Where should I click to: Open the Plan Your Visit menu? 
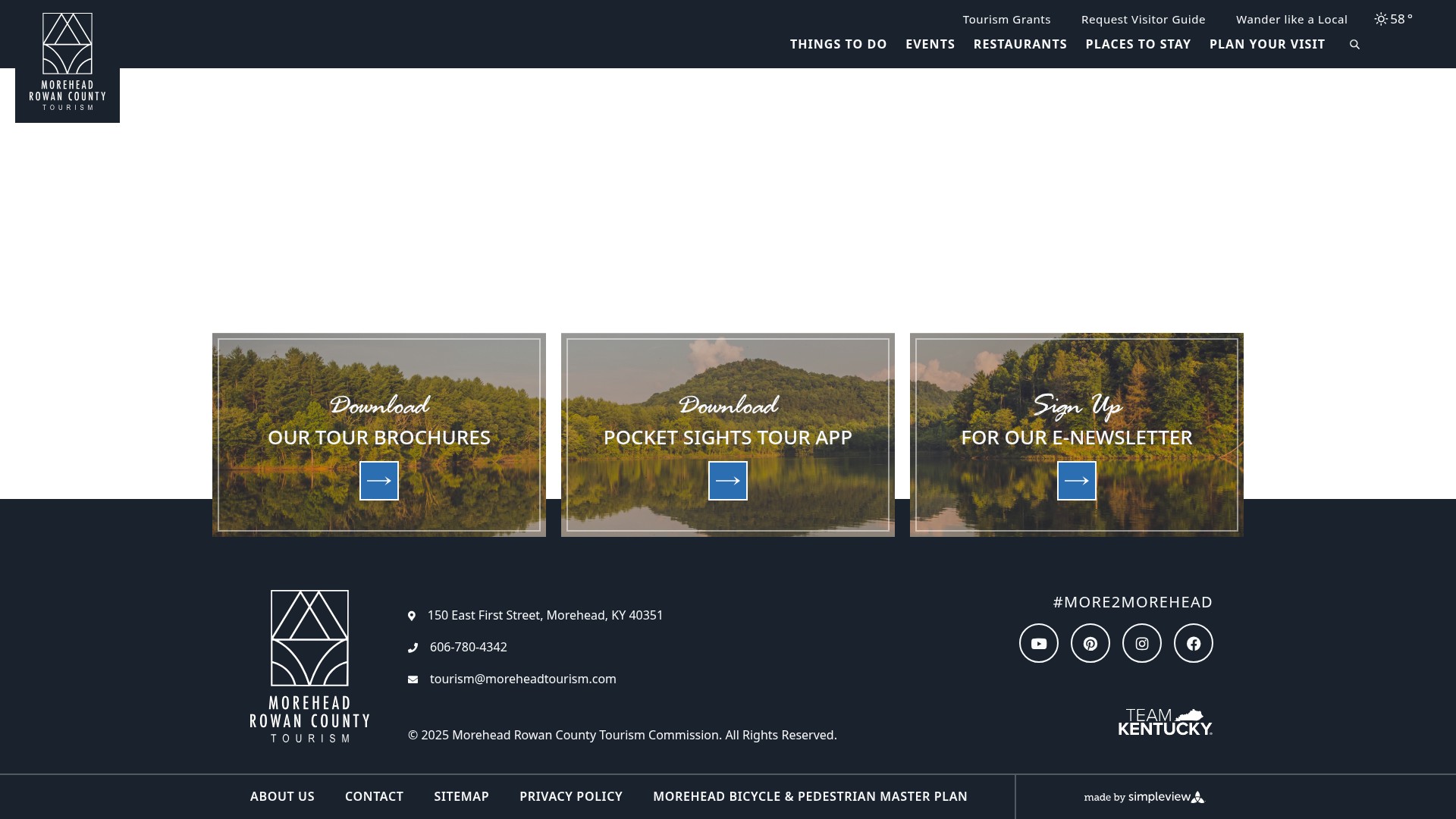pos(1267,44)
